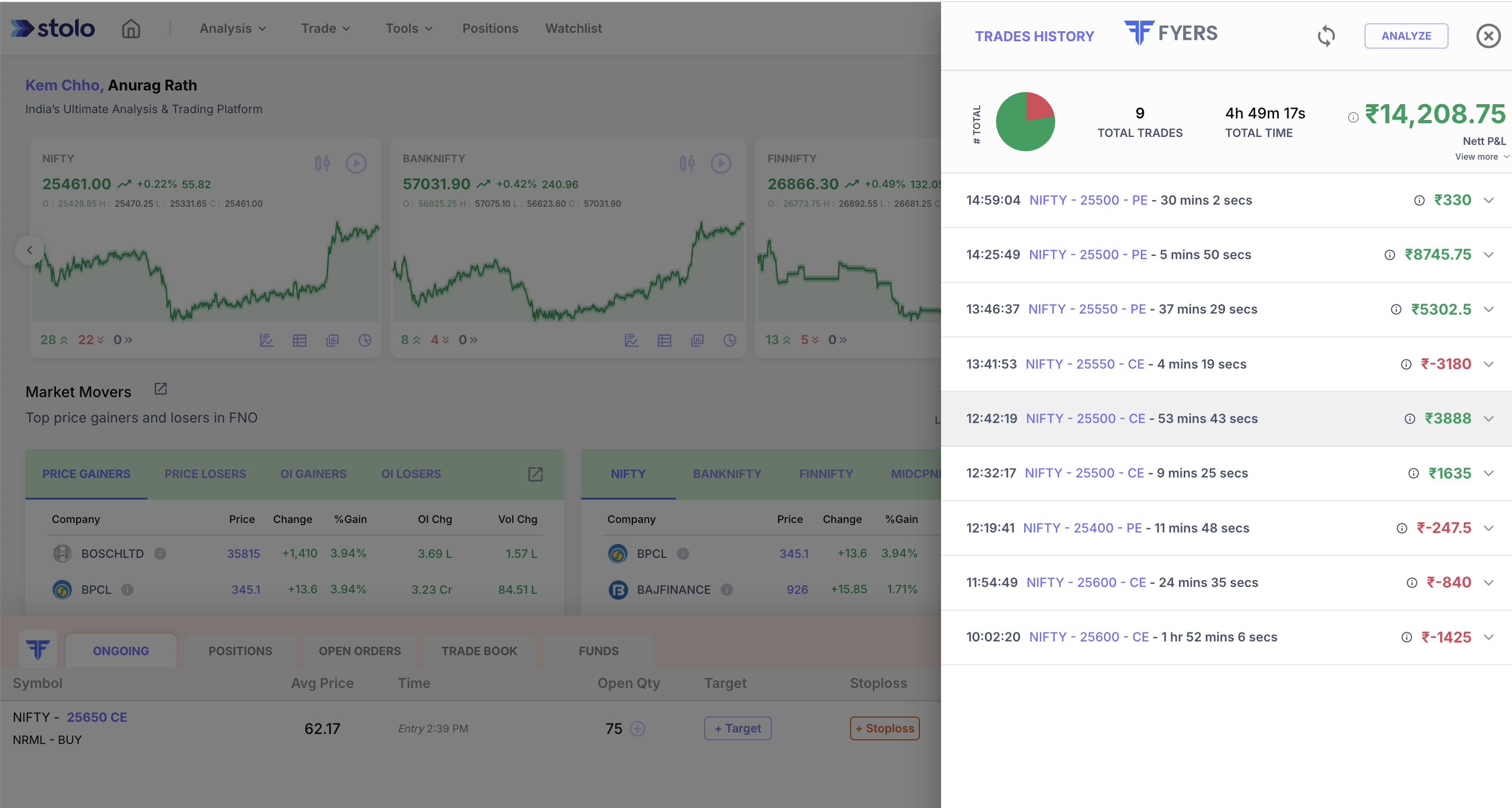Open the Analysis dropdown menu

point(233,28)
